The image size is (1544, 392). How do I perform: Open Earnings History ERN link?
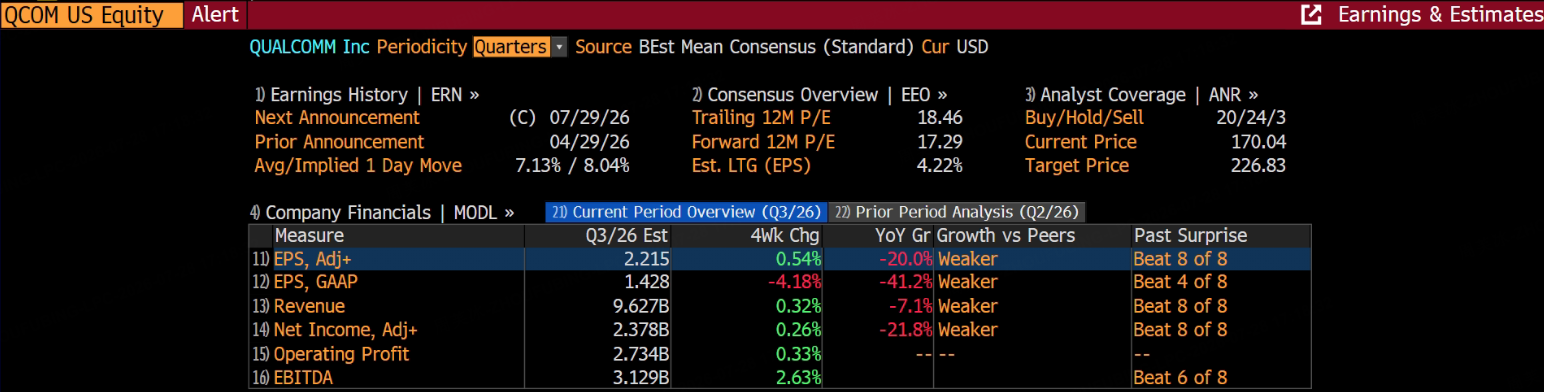point(367,95)
